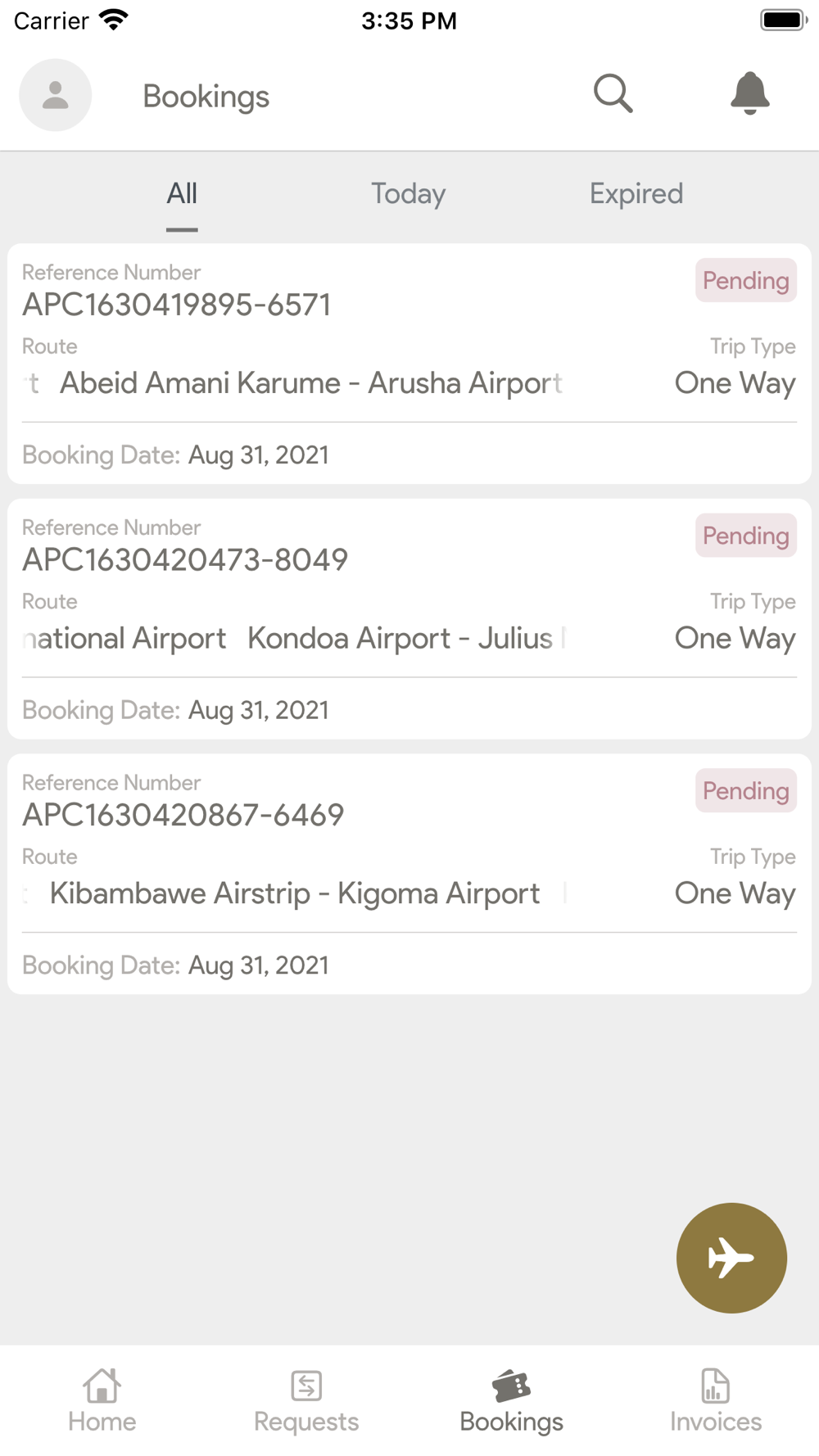View the Expired bookings tab

pos(636,194)
